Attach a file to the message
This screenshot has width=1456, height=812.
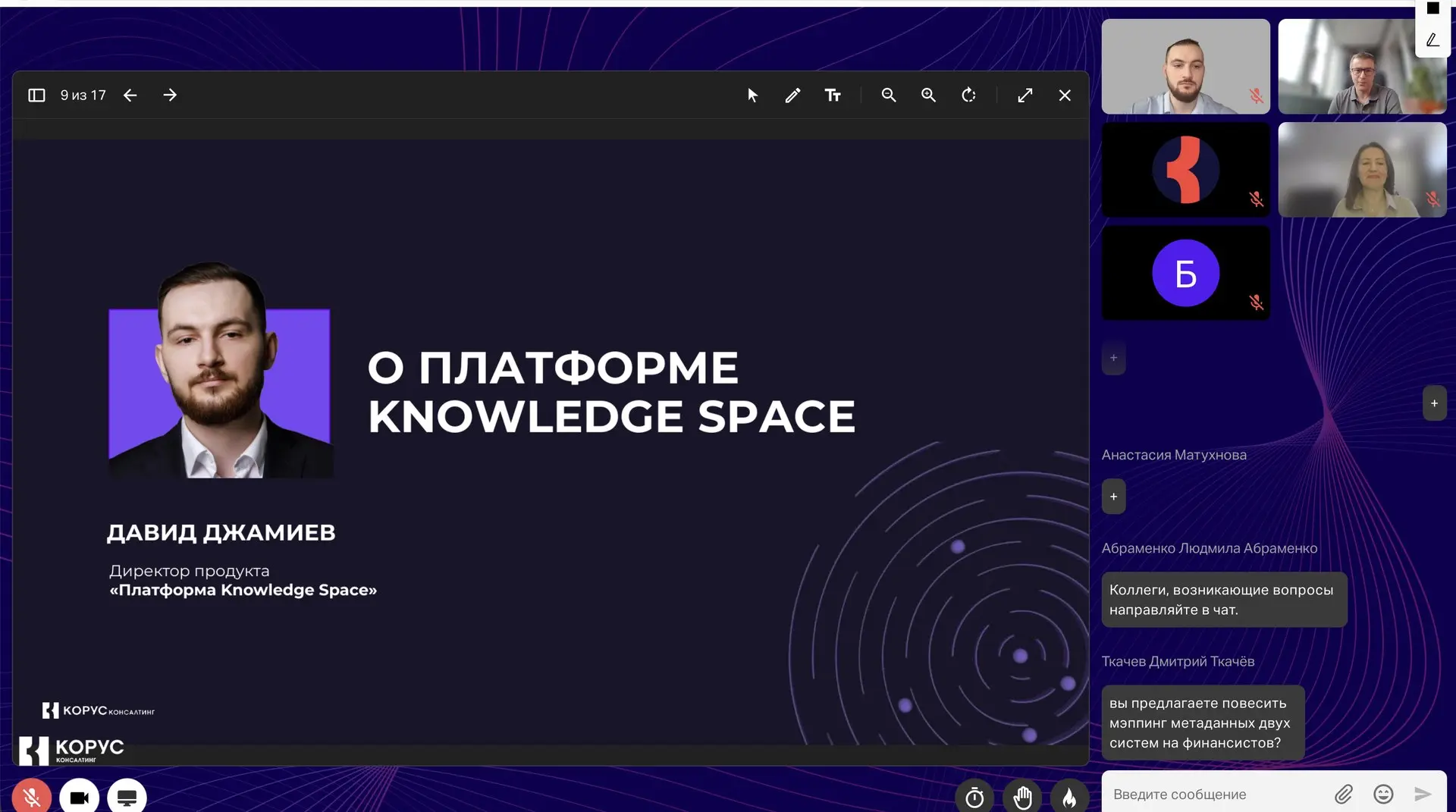tap(1344, 794)
